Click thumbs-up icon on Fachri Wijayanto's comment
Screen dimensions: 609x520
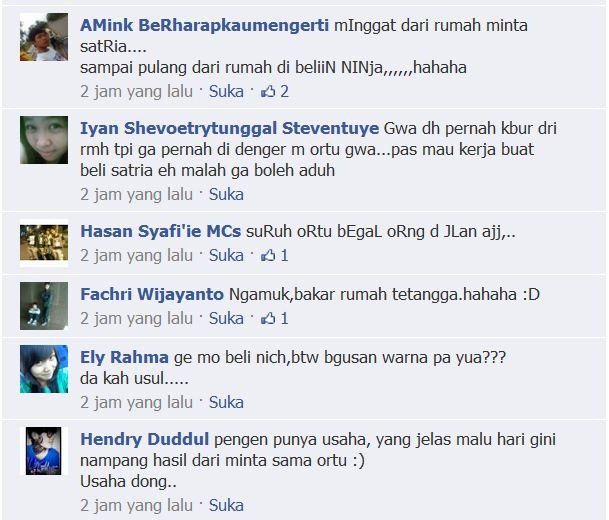tap(268, 318)
